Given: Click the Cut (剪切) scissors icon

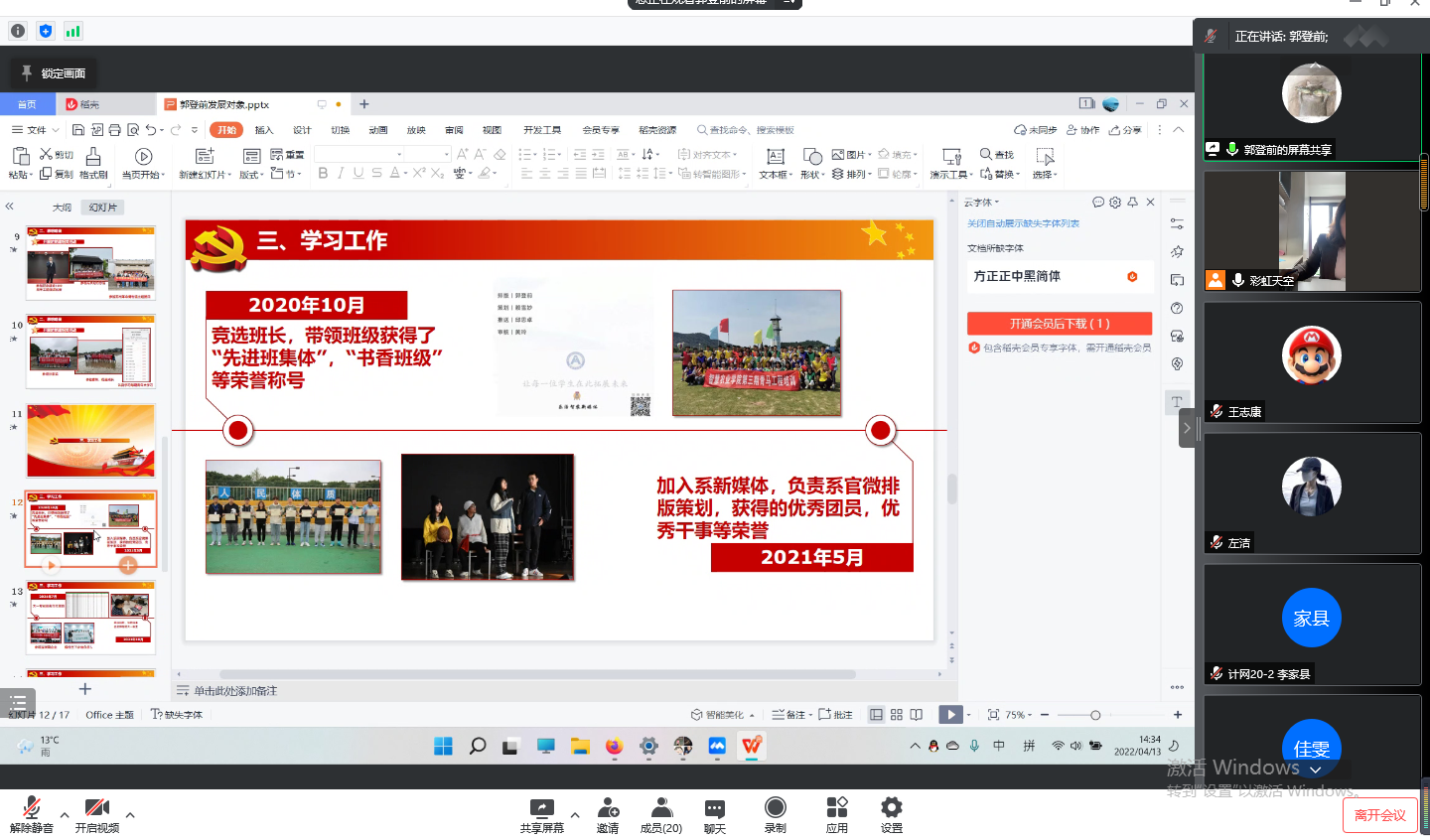Looking at the screenshot, I should [46, 155].
